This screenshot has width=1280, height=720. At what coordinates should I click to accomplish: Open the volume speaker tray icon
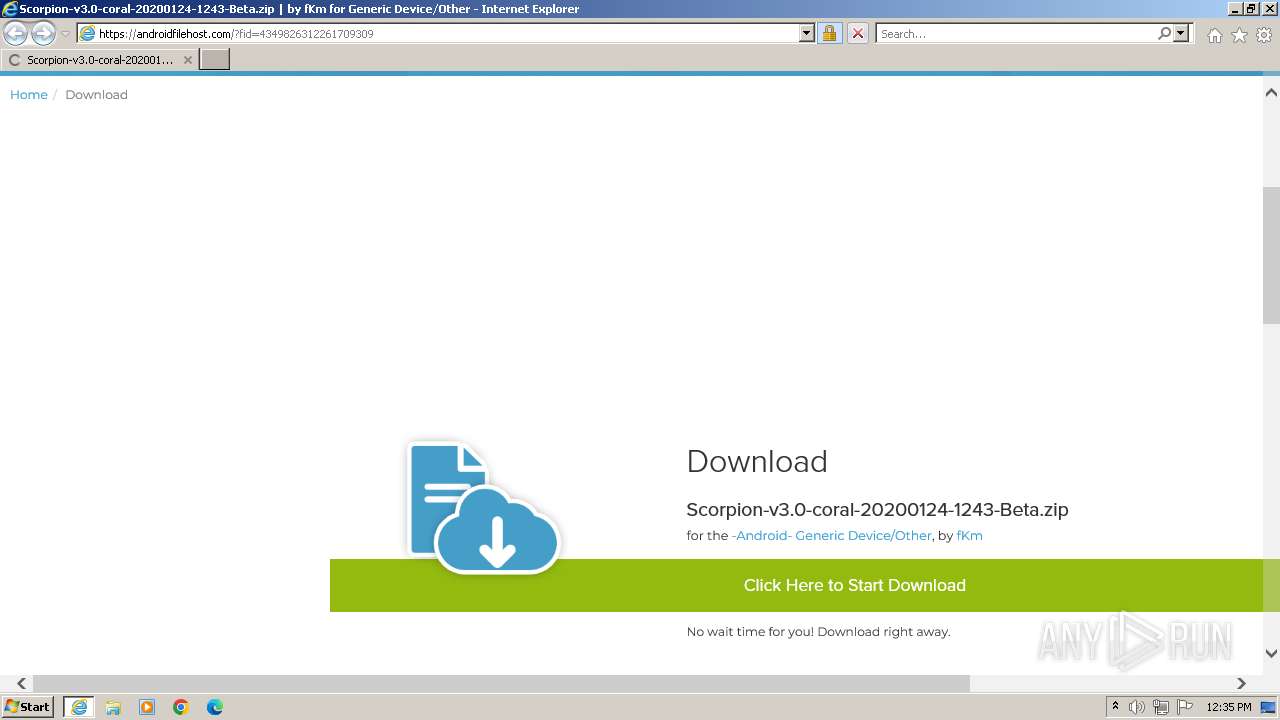click(1137, 707)
